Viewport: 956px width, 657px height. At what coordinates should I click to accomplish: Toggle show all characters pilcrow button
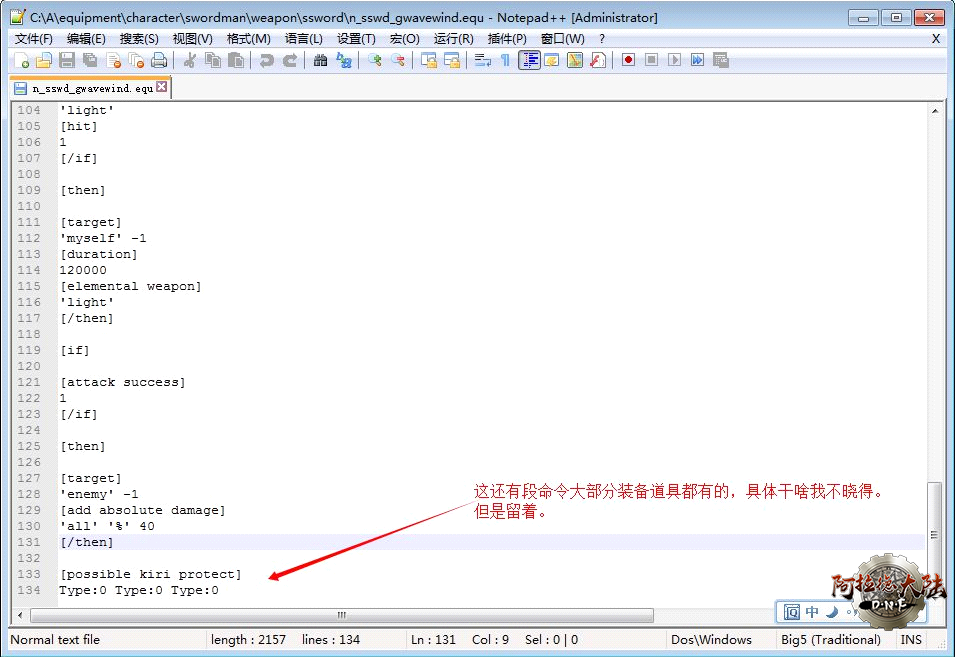coord(505,60)
